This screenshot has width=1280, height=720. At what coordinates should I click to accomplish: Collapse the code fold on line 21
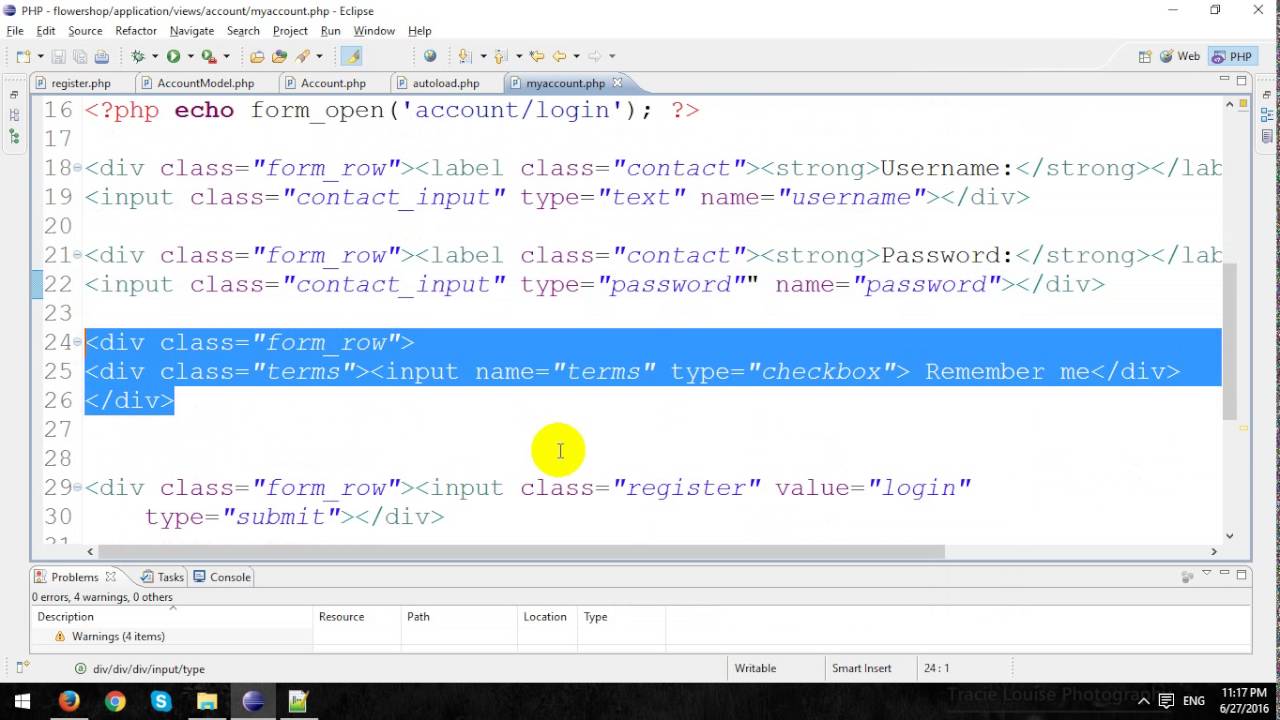pos(78,256)
